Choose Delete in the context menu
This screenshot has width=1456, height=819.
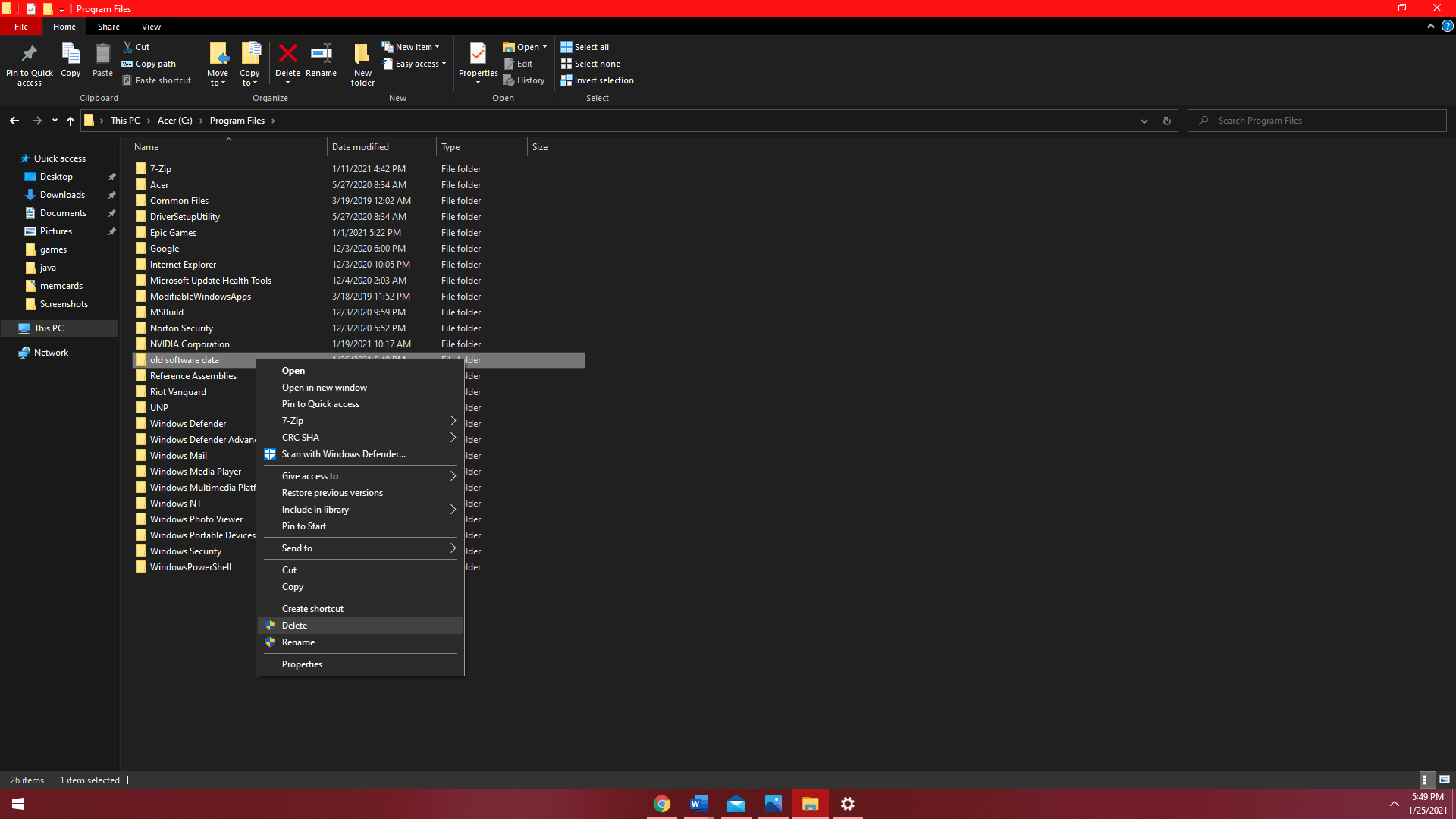pyautogui.click(x=360, y=626)
